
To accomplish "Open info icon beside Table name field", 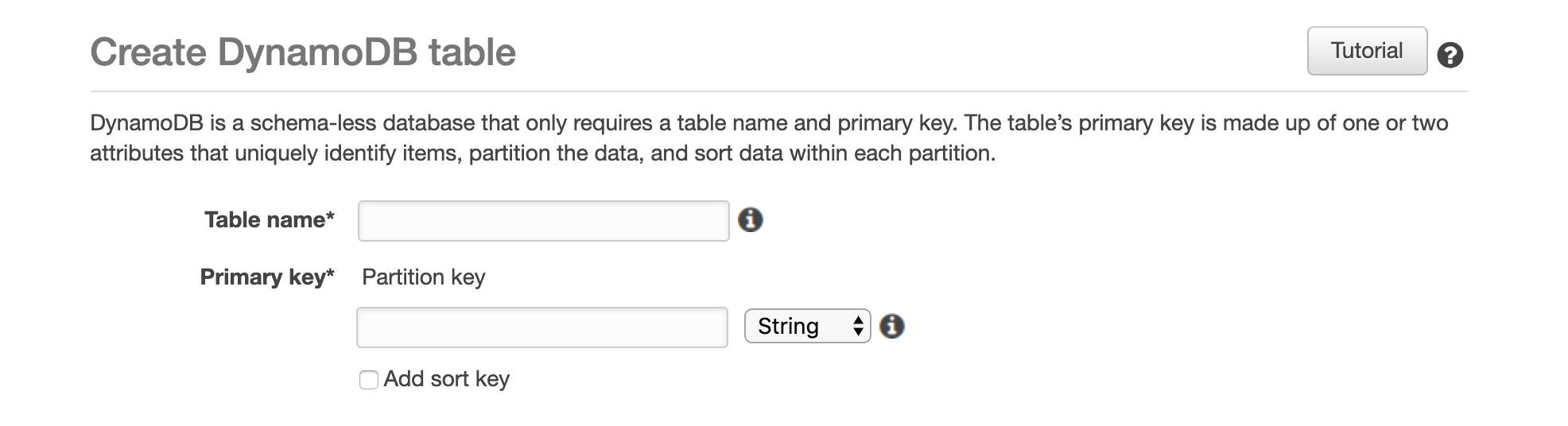I will (x=751, y=219).
